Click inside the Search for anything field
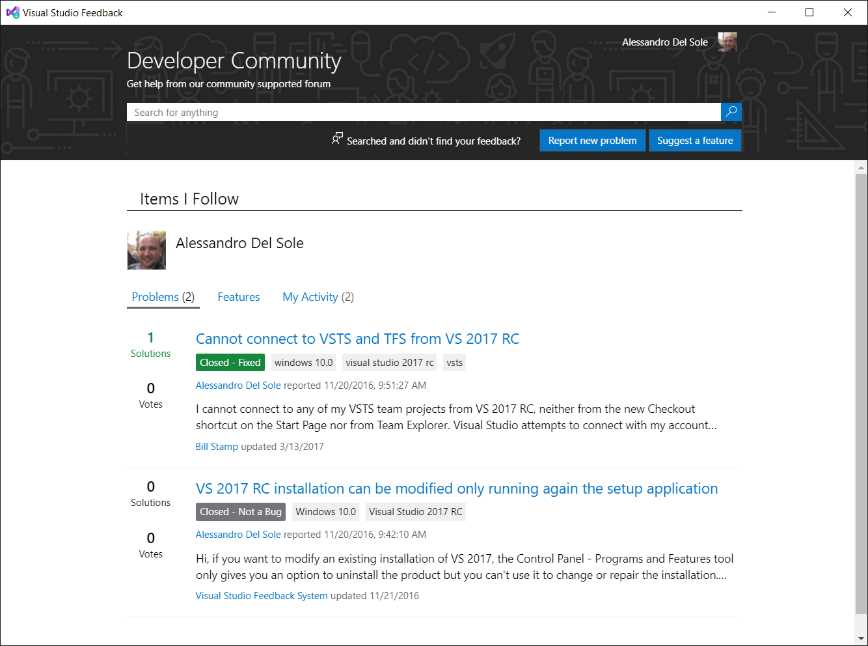Viewport: 868px width, 646px height. click(x=400, y=112)
